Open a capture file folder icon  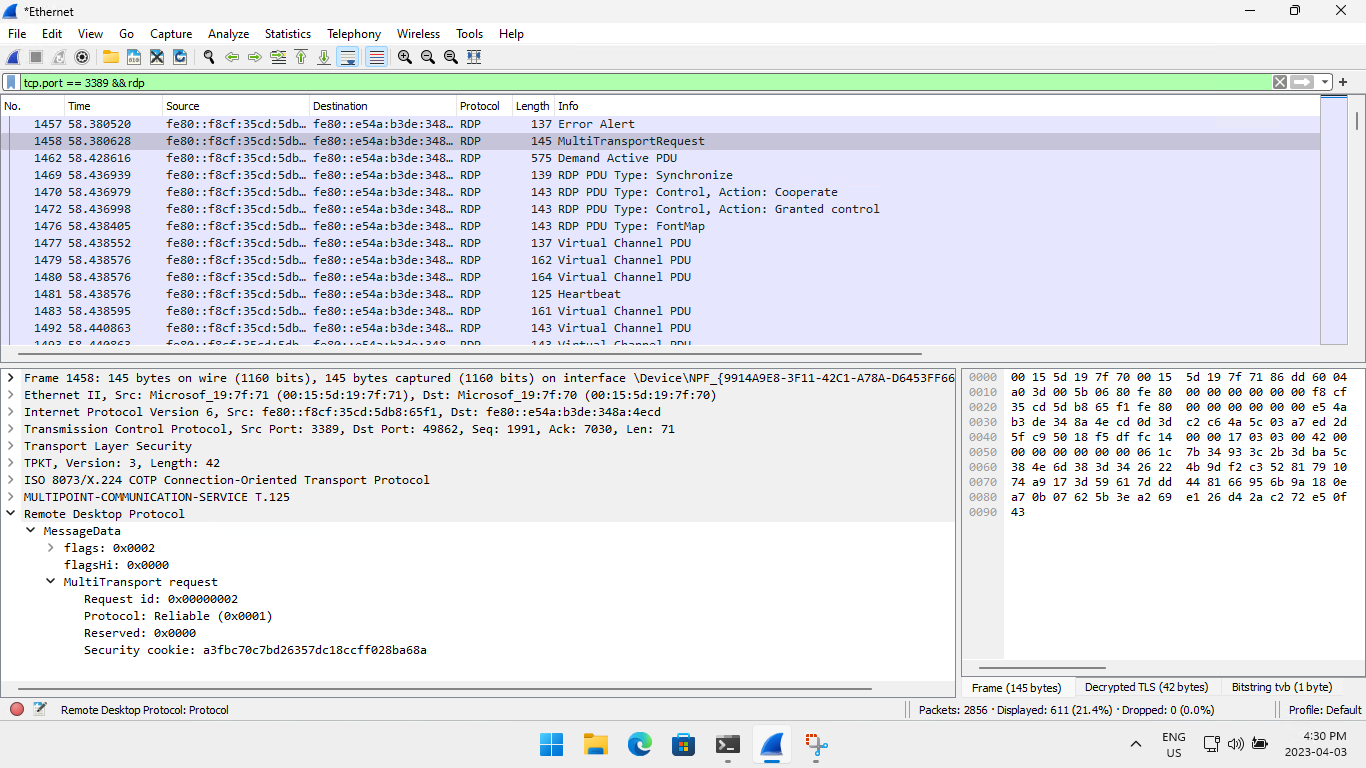[110, 57]
